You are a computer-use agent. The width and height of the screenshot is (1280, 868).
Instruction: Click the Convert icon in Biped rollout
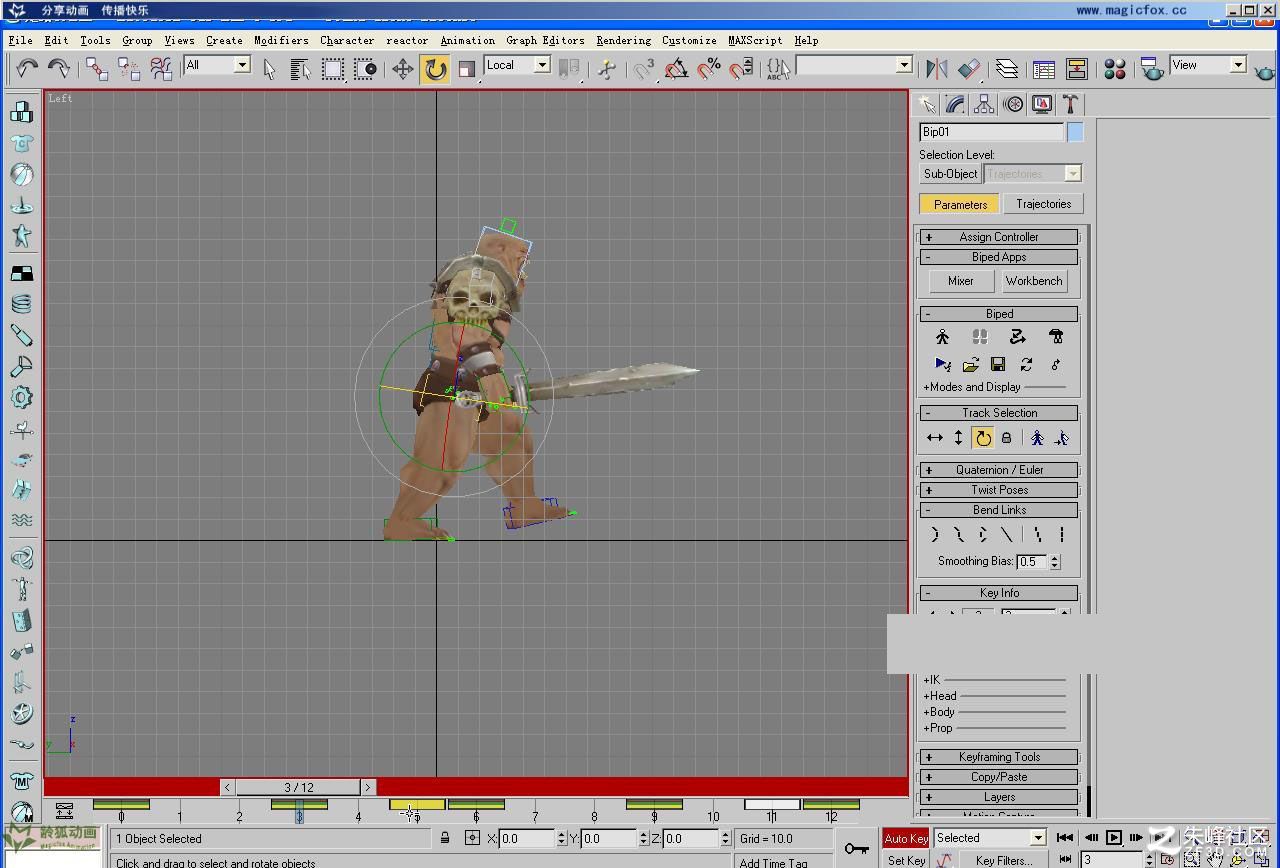click(1026, 364)
